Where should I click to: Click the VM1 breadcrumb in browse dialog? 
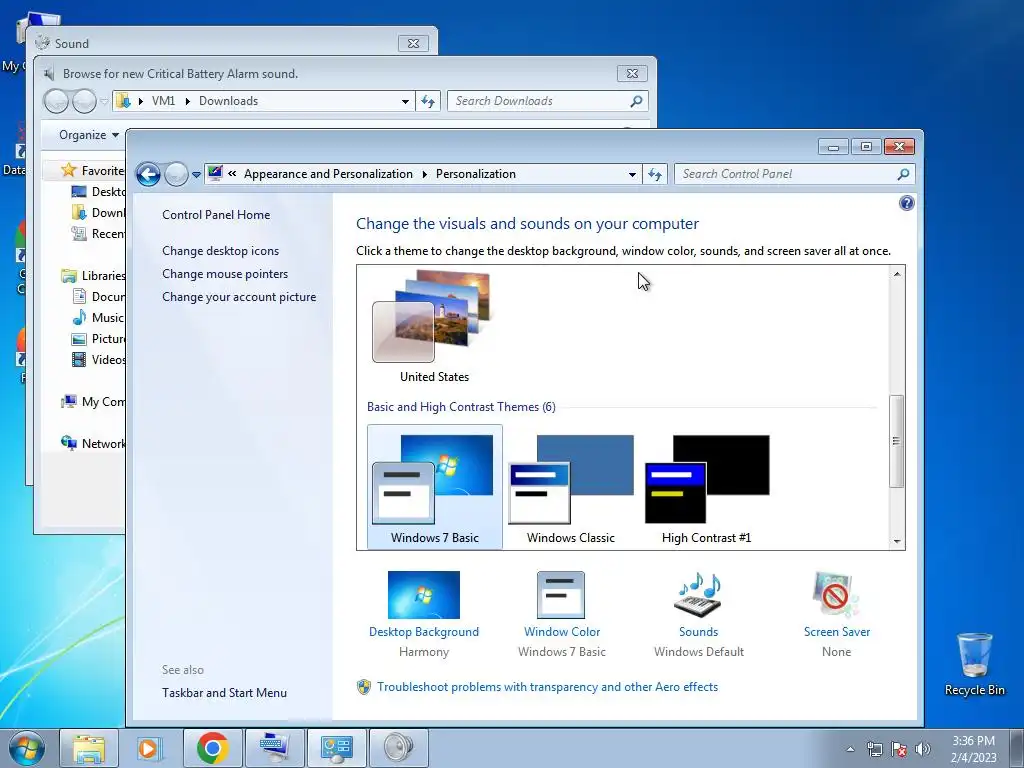[163, 101]
